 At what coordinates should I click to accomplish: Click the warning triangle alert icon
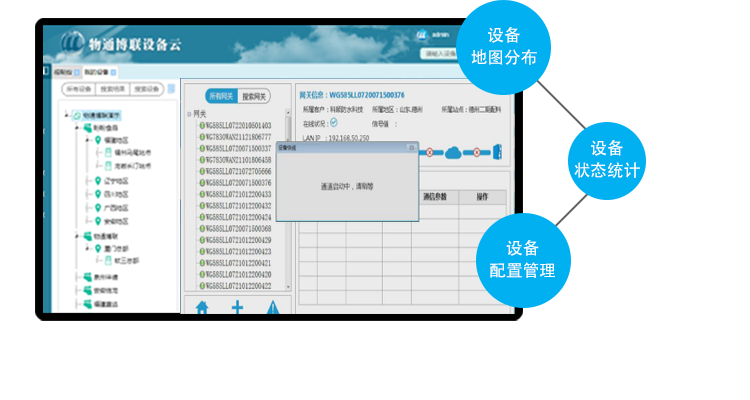[x=274, y=307]
